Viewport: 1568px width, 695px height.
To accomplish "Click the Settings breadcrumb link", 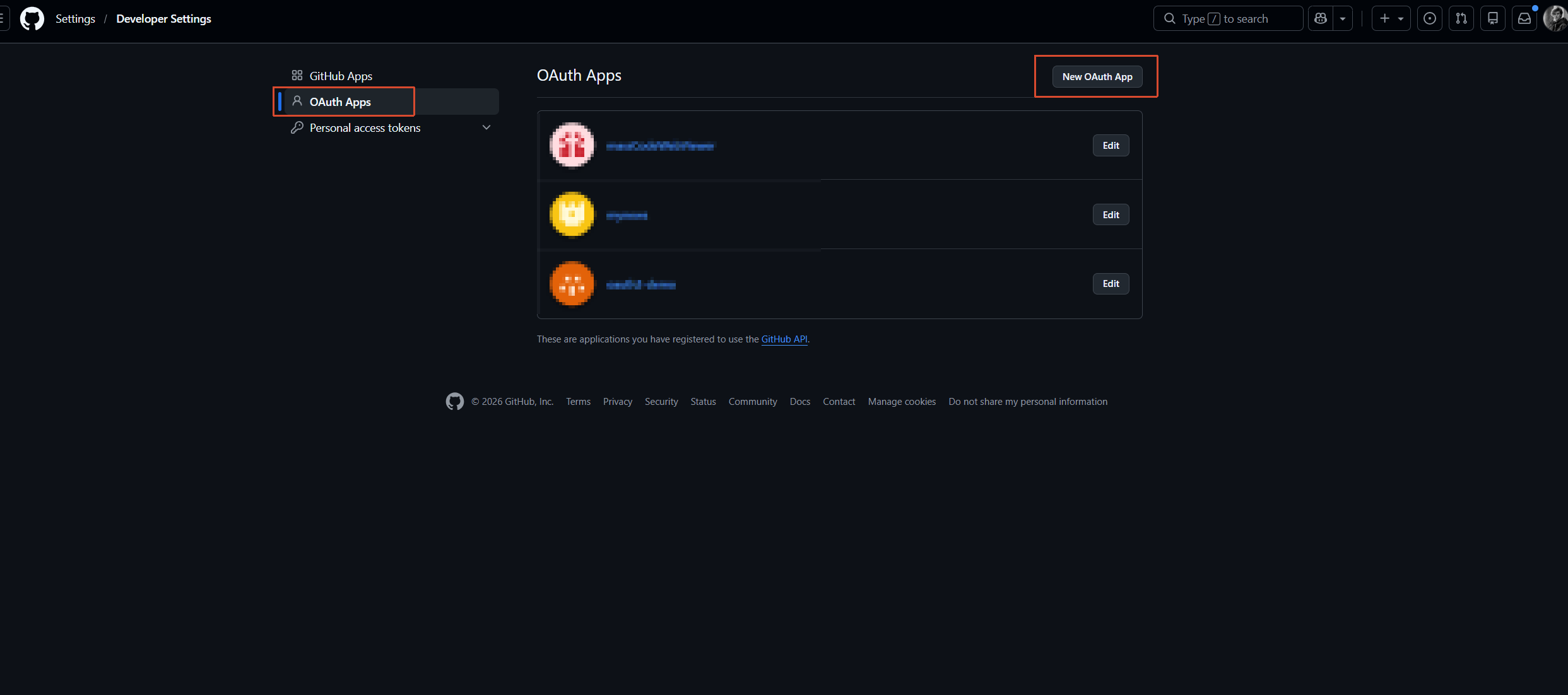I will click(x=75, y=19).
